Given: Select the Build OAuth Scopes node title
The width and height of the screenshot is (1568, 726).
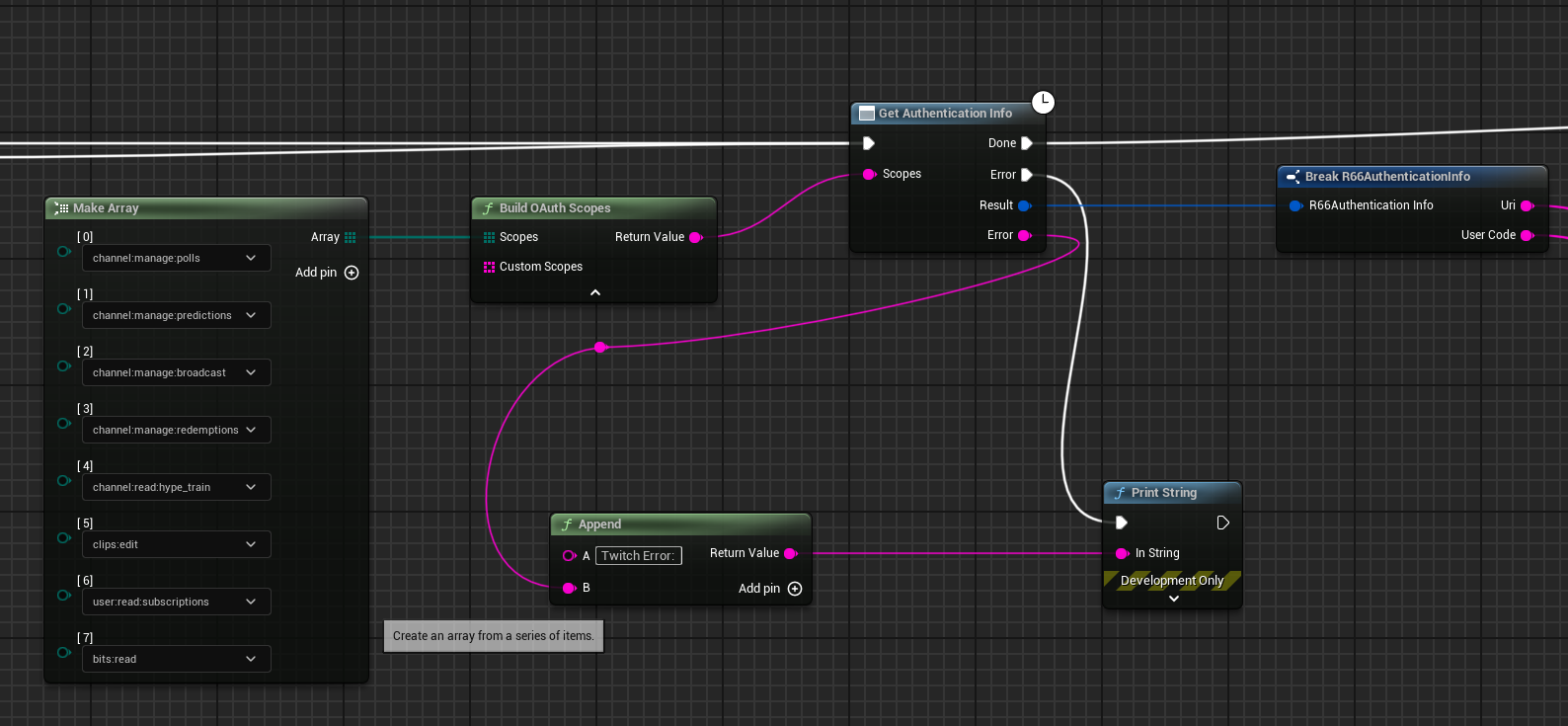Looking at the screenshot, I should (x=555, y=208).
